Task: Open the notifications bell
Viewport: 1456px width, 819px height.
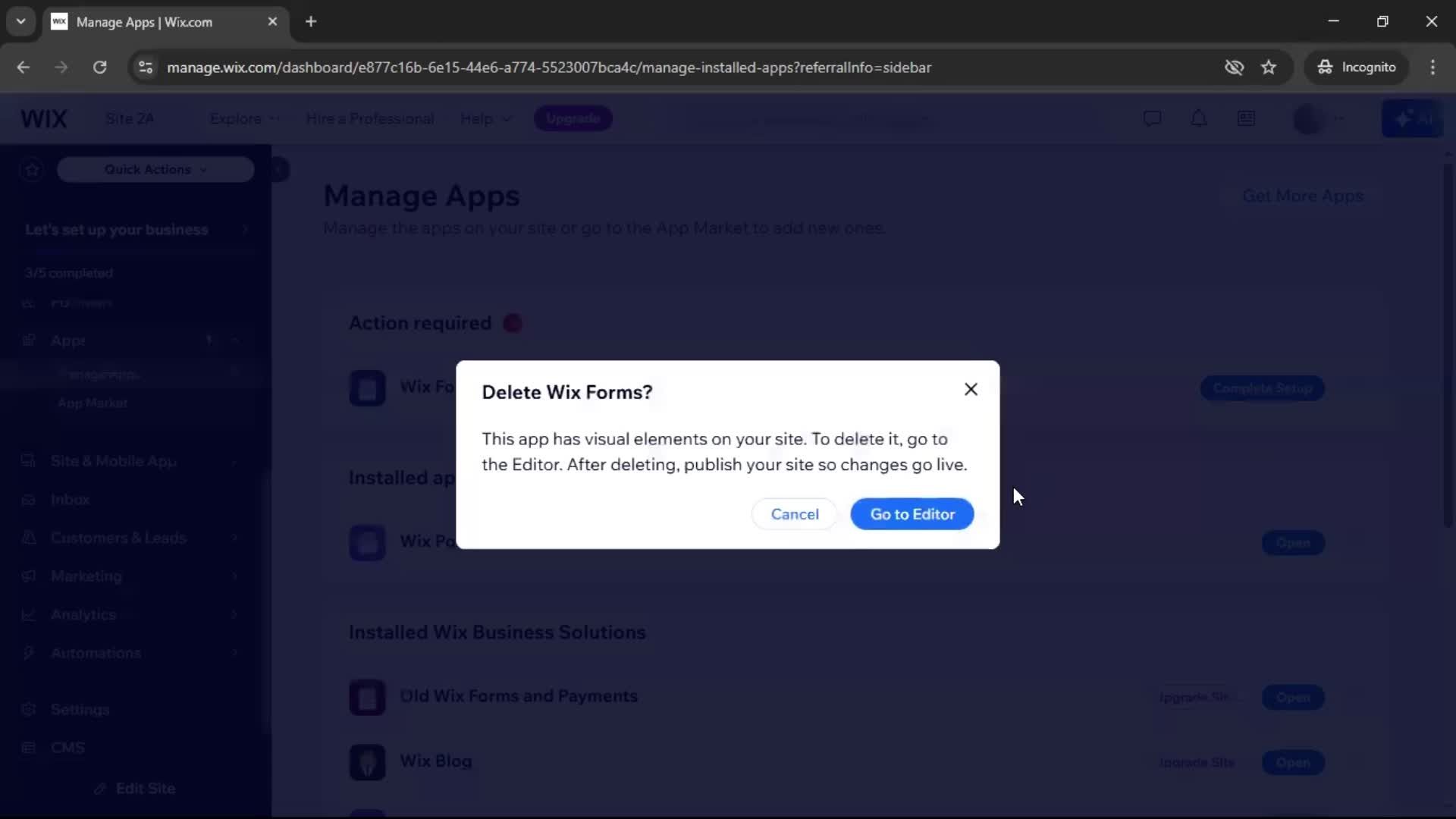Action: 1199,119
